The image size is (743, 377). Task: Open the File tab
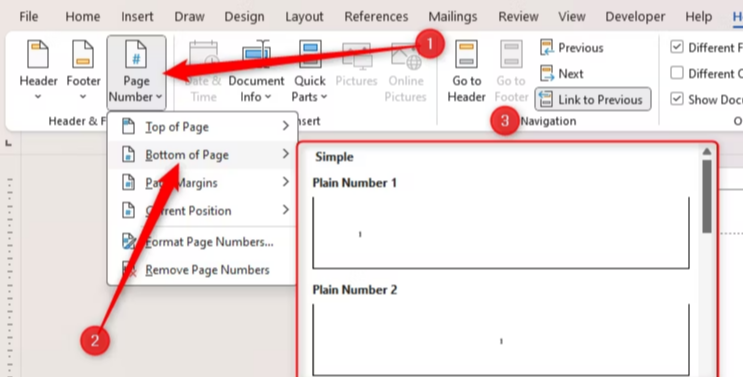[28, 17]
